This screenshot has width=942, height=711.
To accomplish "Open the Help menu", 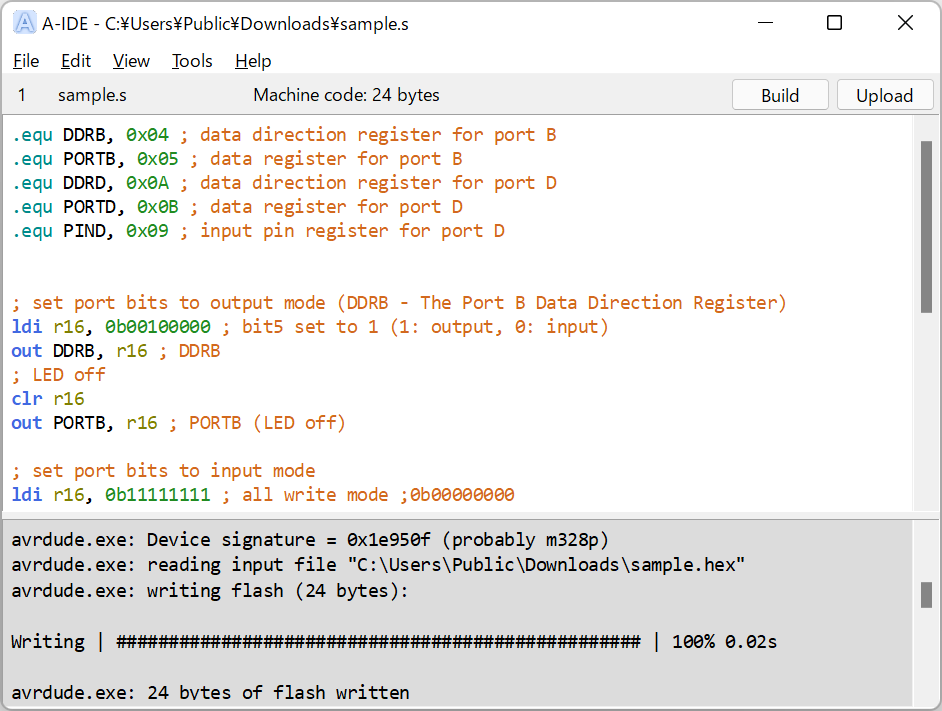I will [x=253, y=61].
